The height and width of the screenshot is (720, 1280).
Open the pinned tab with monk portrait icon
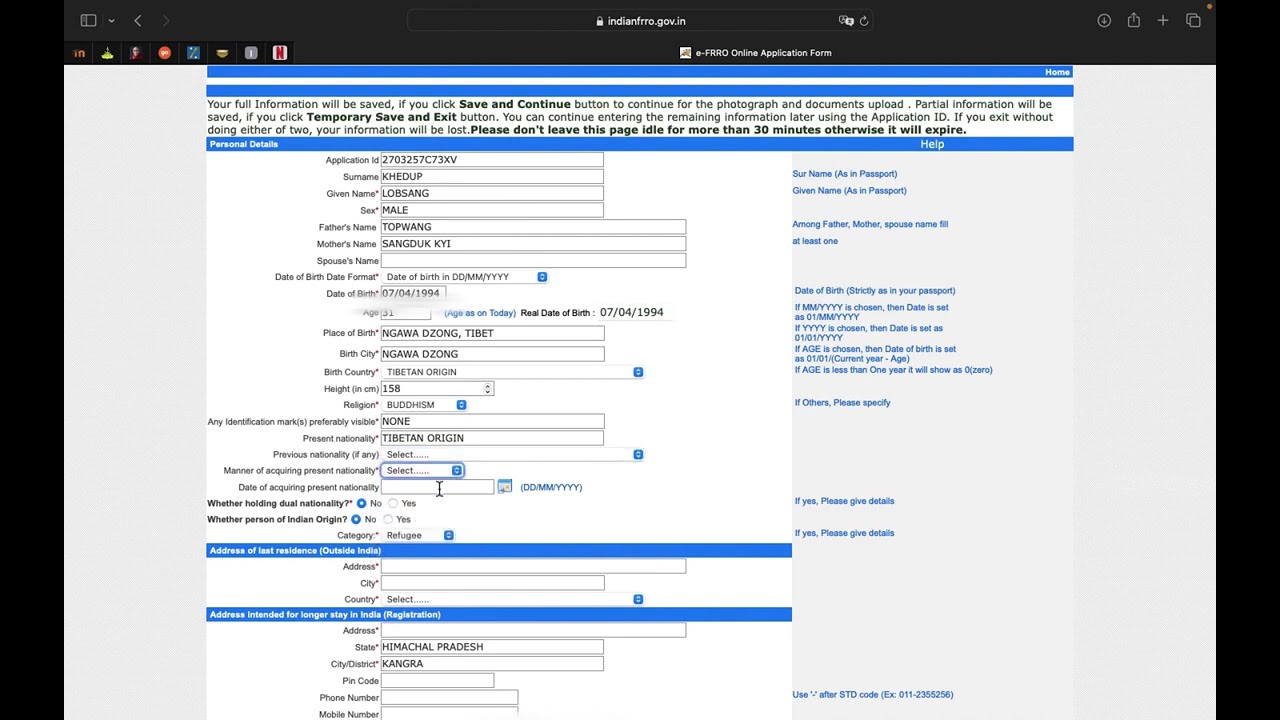point(136,53)
